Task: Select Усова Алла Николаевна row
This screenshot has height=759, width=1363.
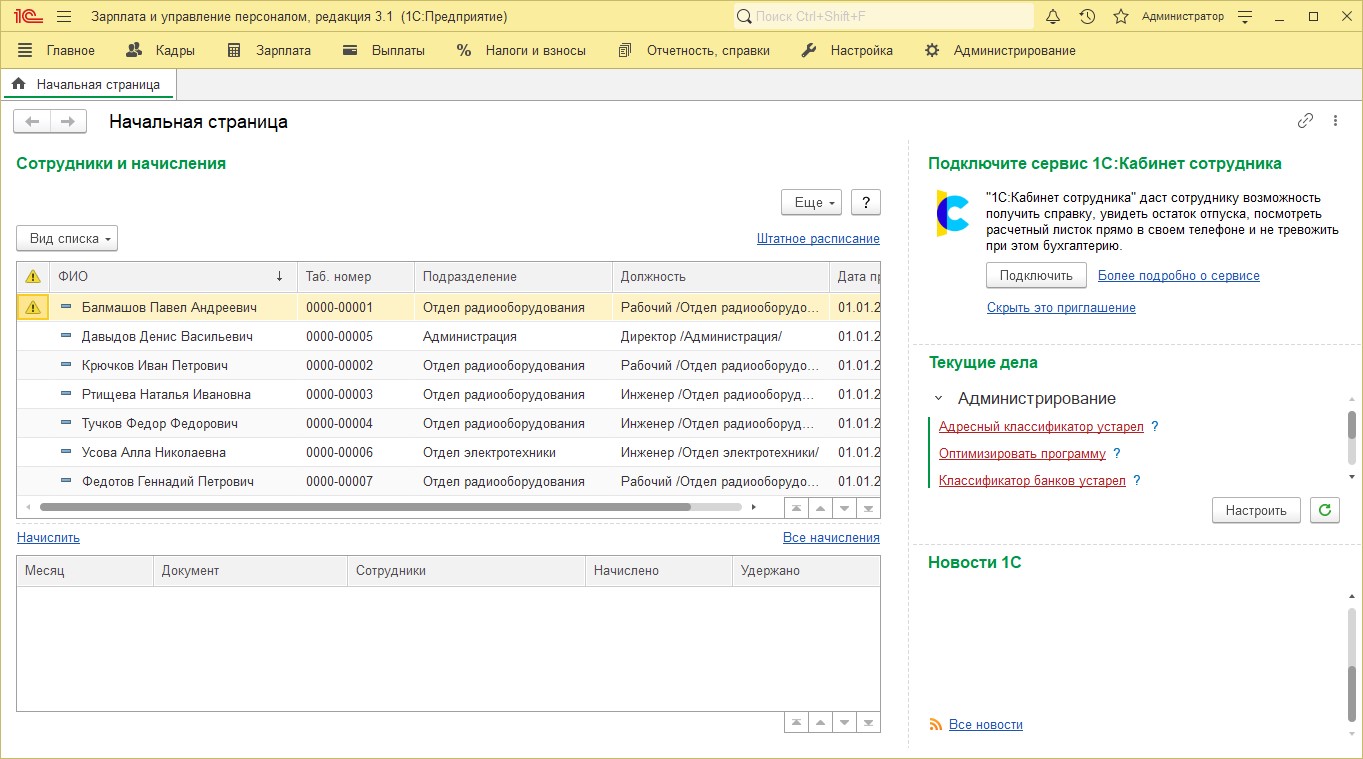Action: click(448, 452)
